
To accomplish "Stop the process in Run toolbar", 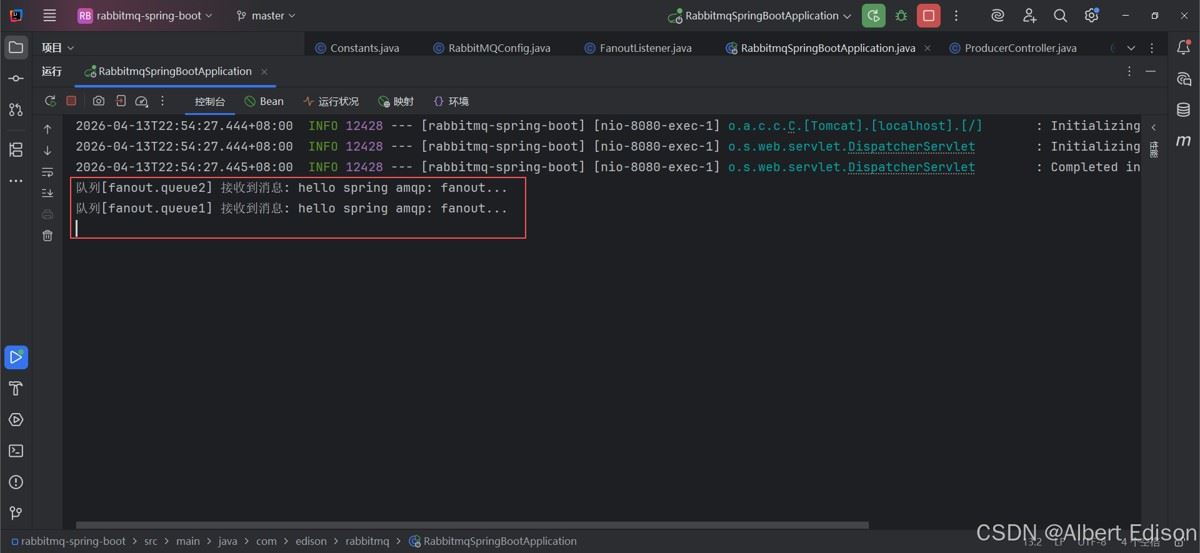I will click(x=71, y=101).
